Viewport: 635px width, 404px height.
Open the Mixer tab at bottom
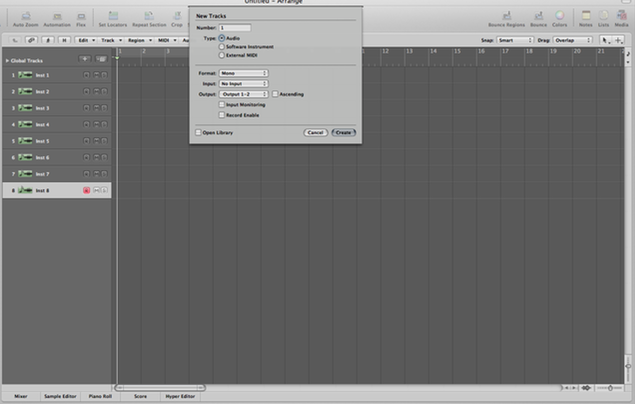[x=20, y=396]
